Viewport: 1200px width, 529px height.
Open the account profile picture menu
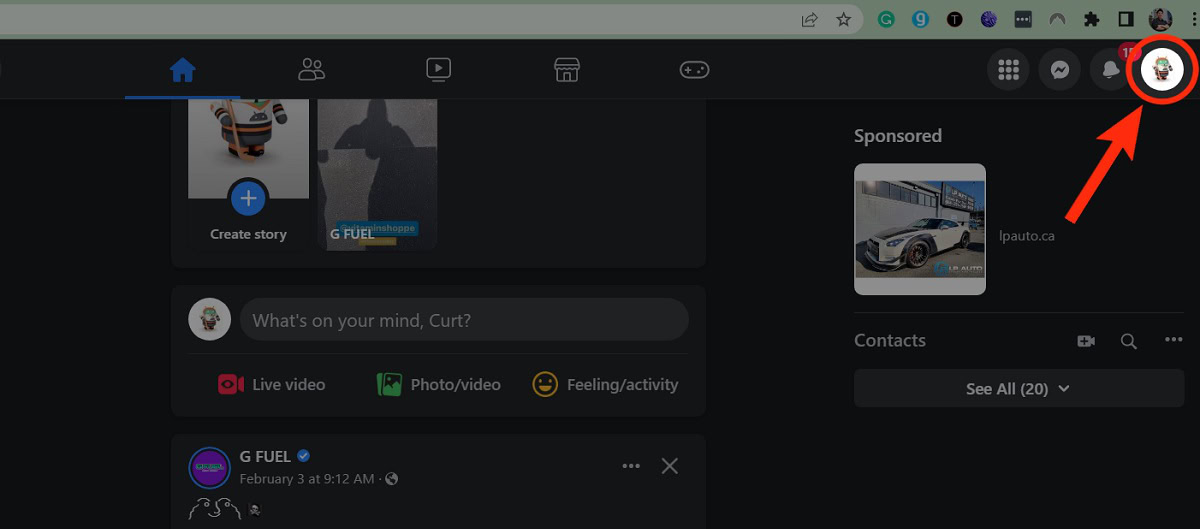click(1163, 70)
